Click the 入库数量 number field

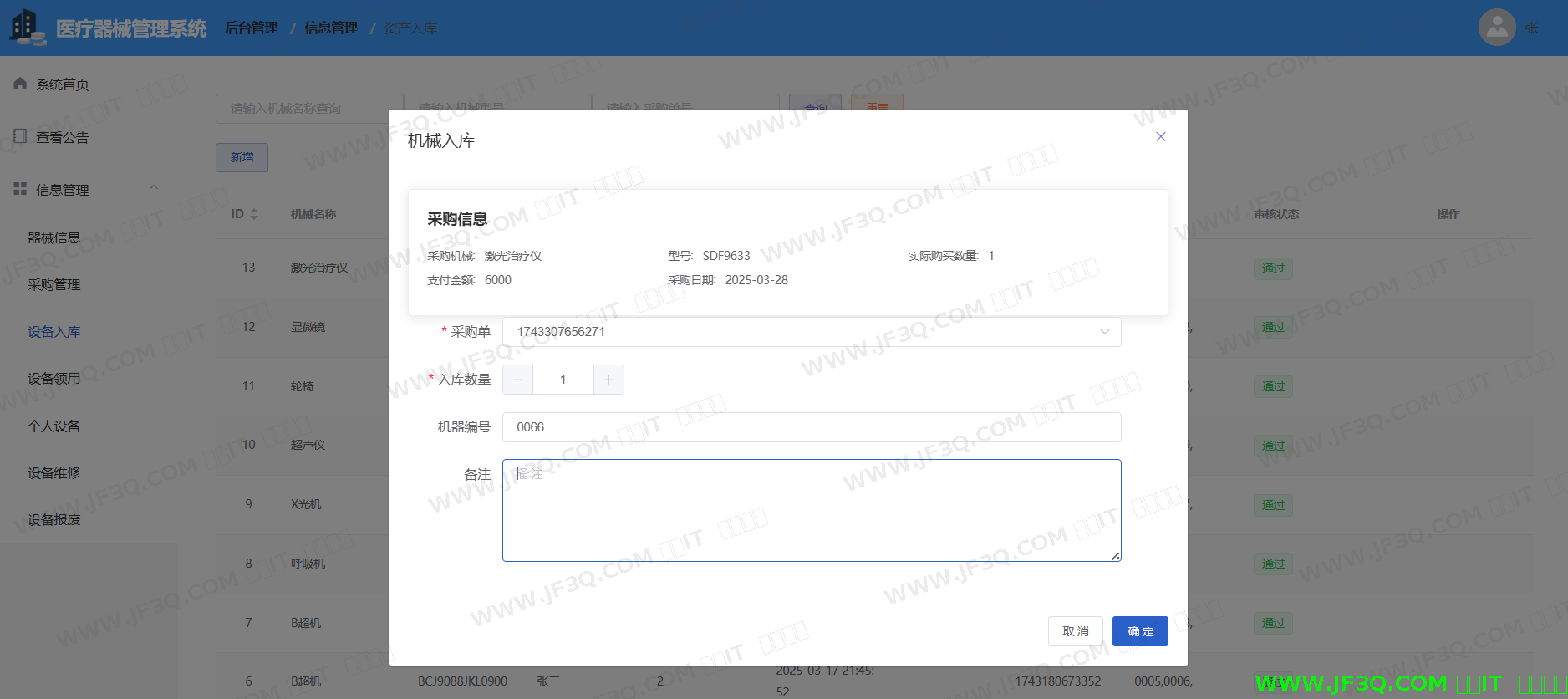click(x=563, y=380)
